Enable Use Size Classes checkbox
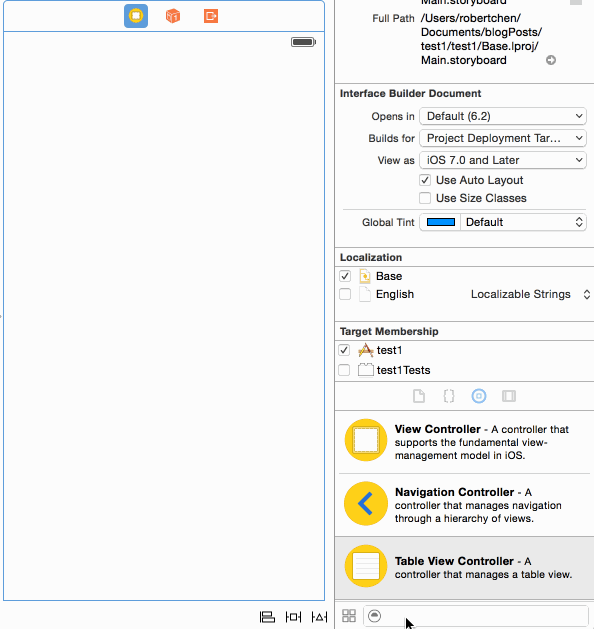594x629 pixels. (425, 198)
